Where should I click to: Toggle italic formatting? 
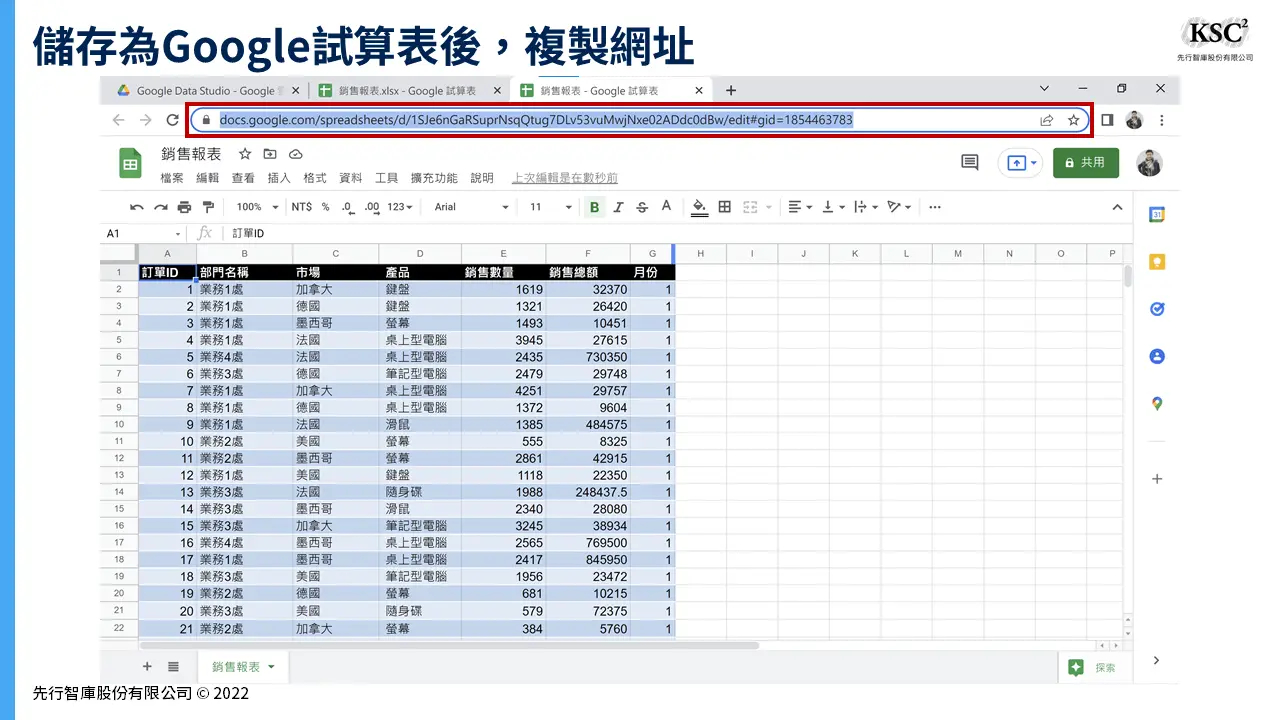[618, 207]
